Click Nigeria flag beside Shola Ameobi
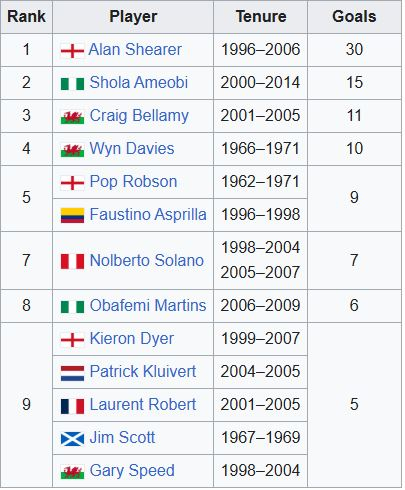 (72, 84)
